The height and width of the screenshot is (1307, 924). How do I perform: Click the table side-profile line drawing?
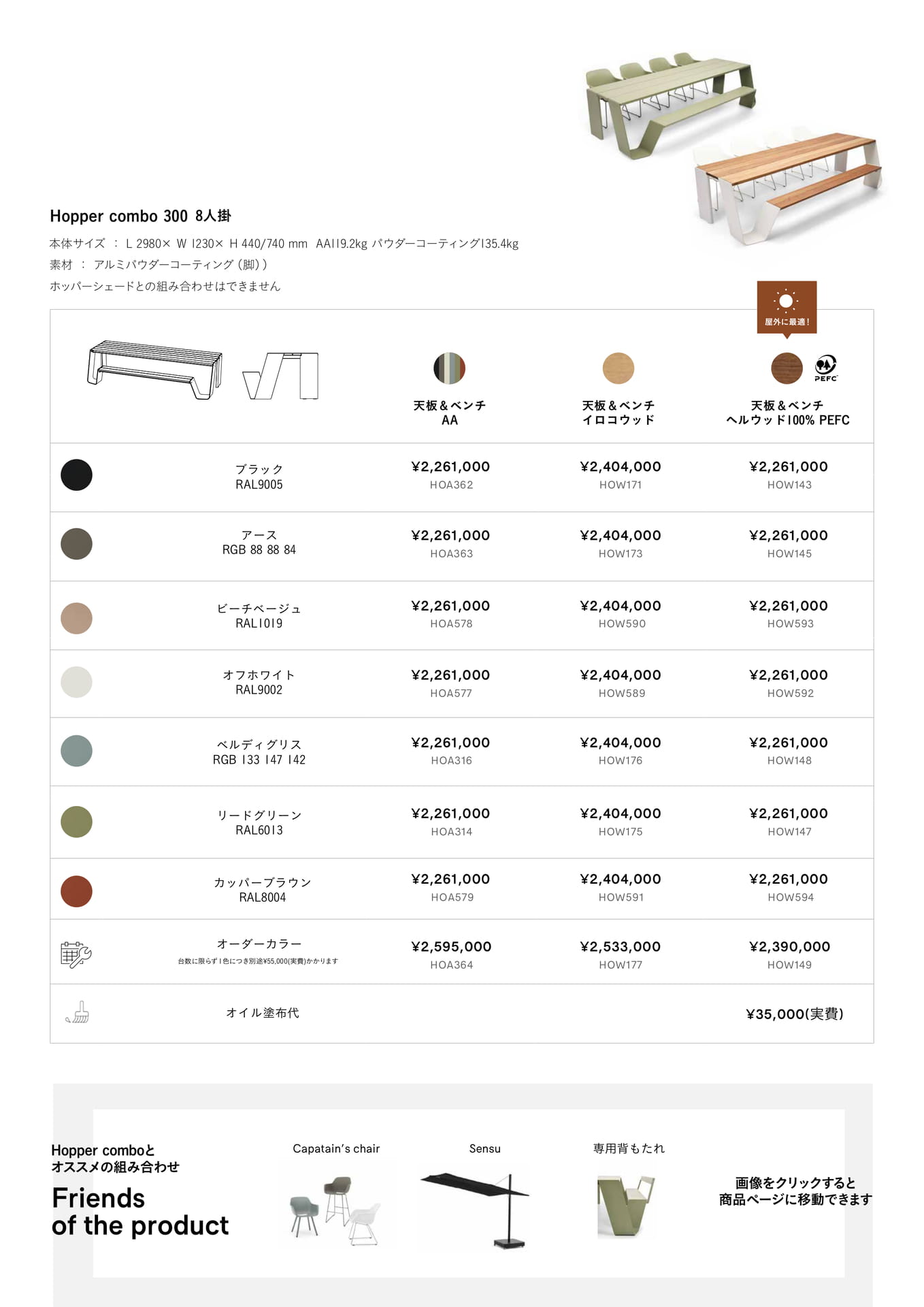pos(281,376)
